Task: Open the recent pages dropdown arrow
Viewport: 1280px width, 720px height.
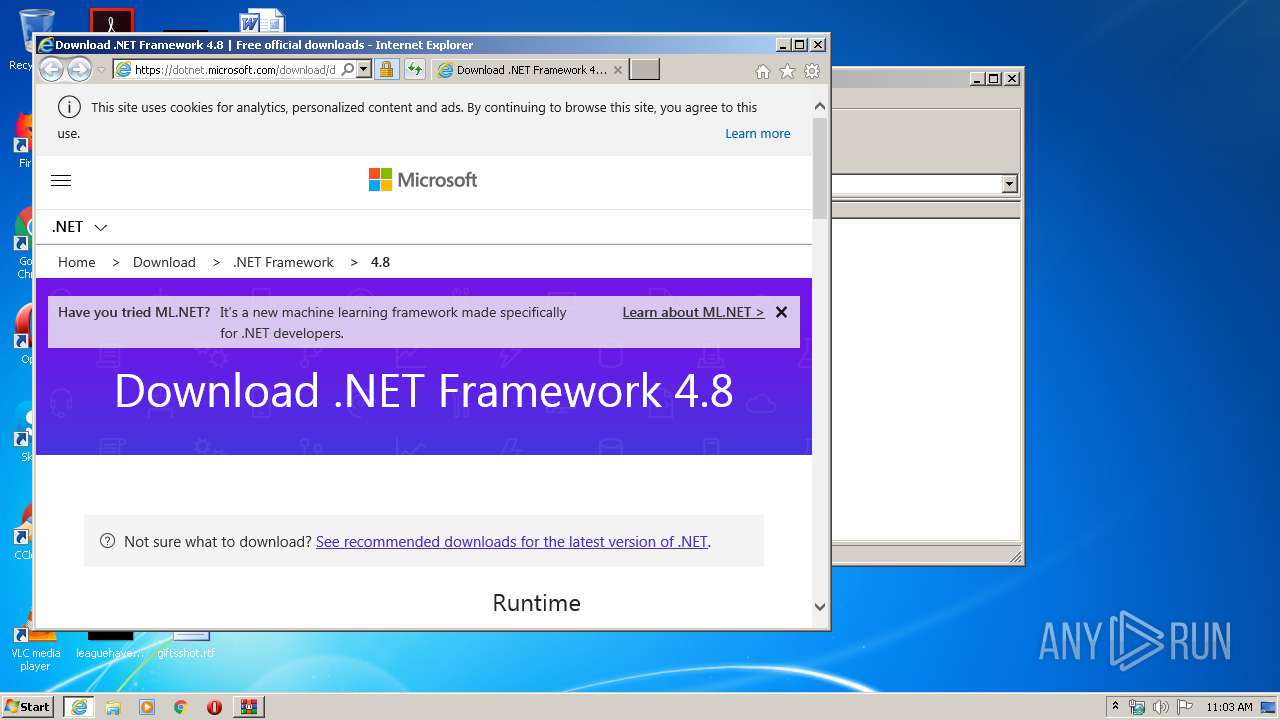Action: pyautogui.click(x=101, y=70)
